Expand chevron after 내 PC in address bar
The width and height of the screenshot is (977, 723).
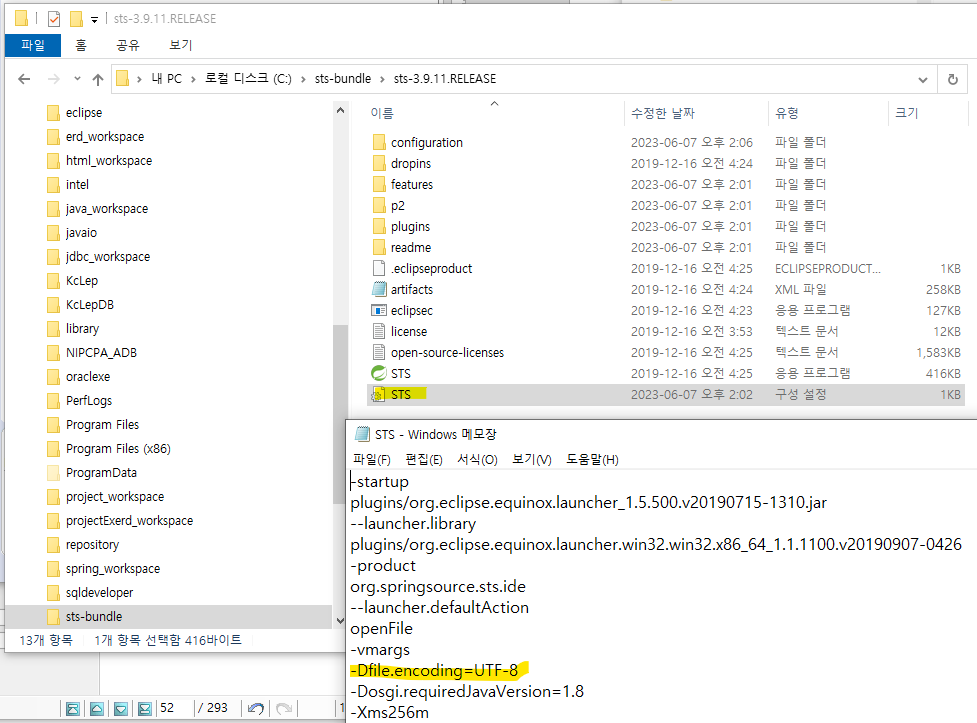pos(193,79)
